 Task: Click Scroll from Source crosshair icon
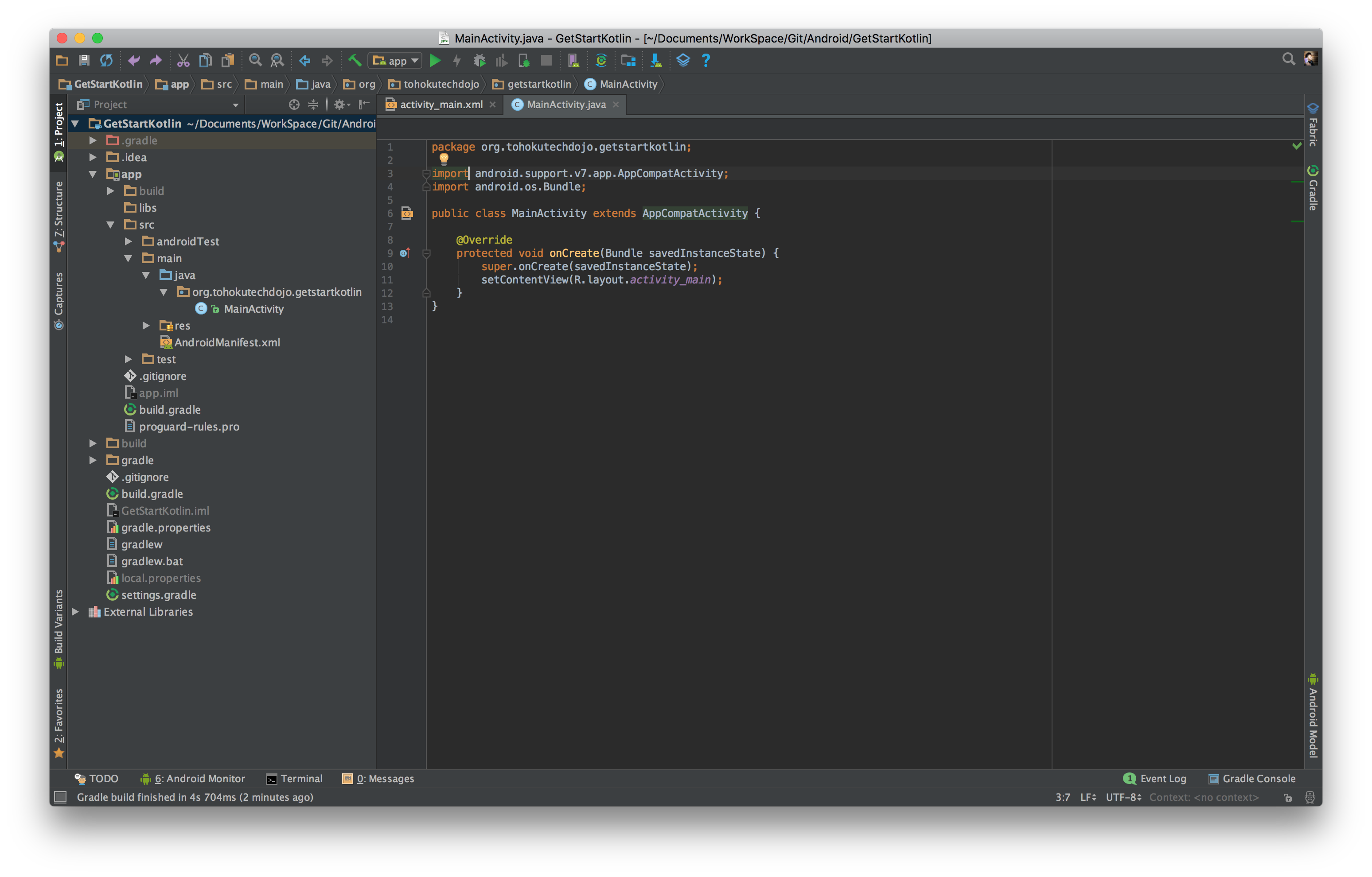(x=294, y=104)
